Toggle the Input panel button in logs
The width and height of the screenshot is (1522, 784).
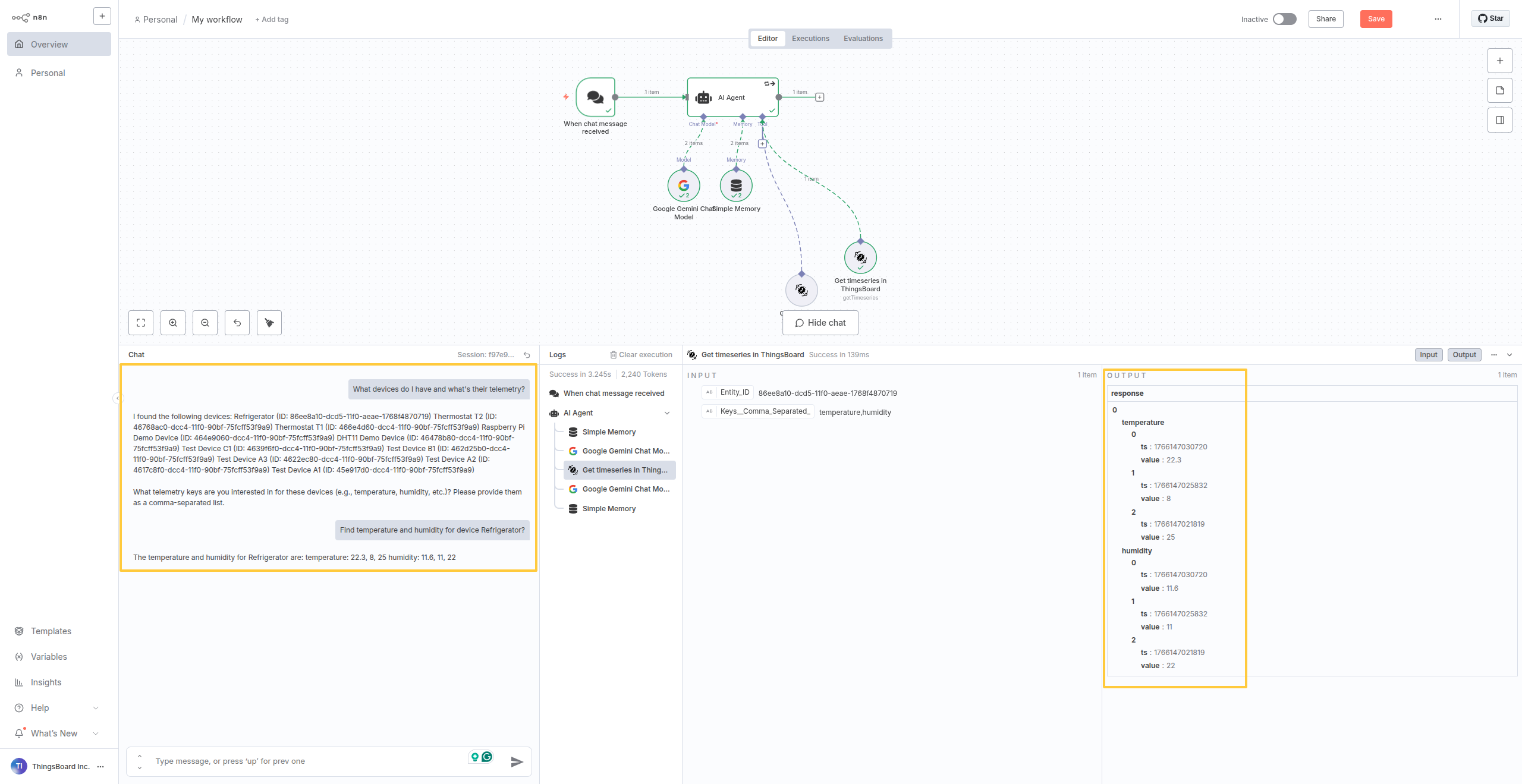(x=1428, y=355)
